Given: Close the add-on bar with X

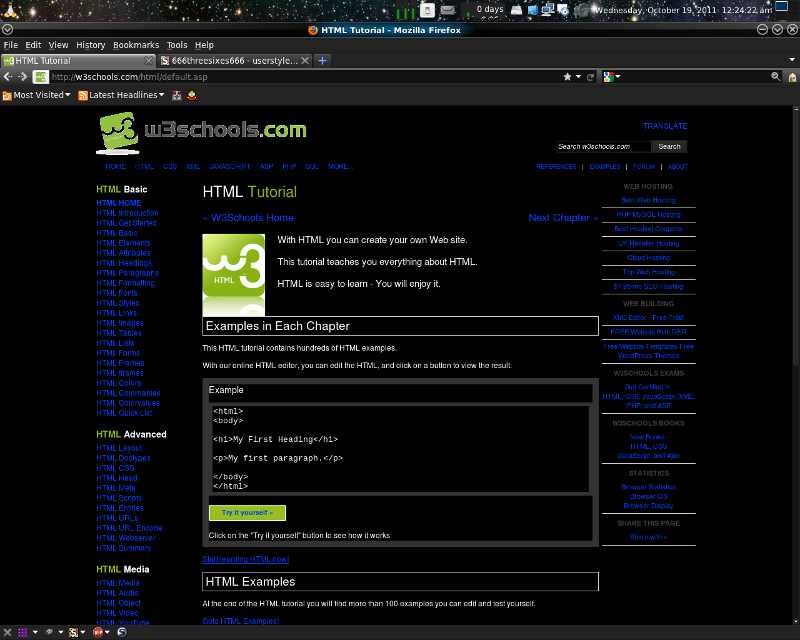Looking at the screenshot, I should pos(7,632).
